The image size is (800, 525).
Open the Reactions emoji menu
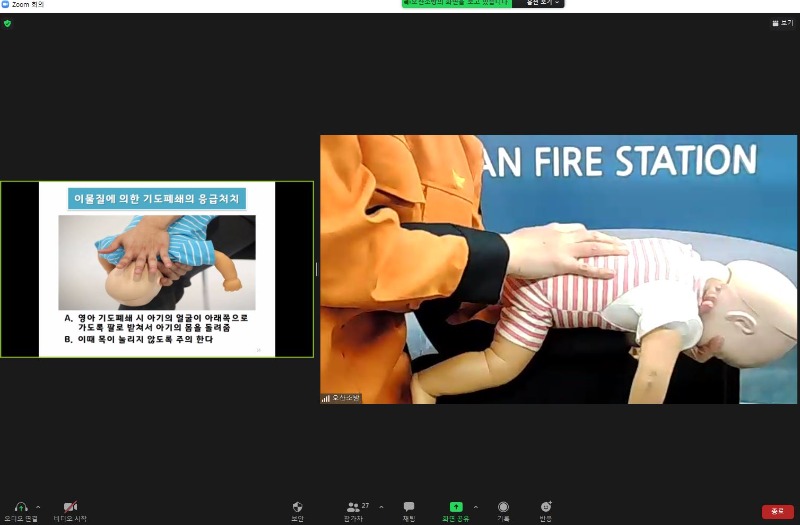[x=546, y=507]
